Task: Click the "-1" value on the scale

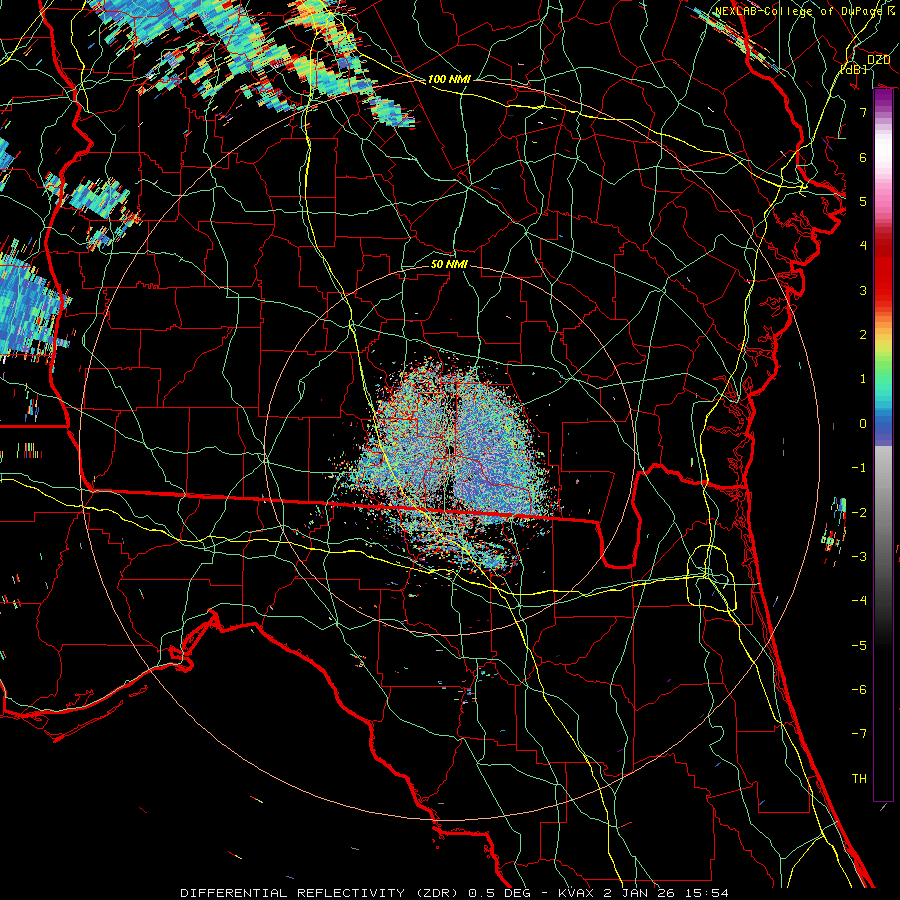Action: point(859,468)
